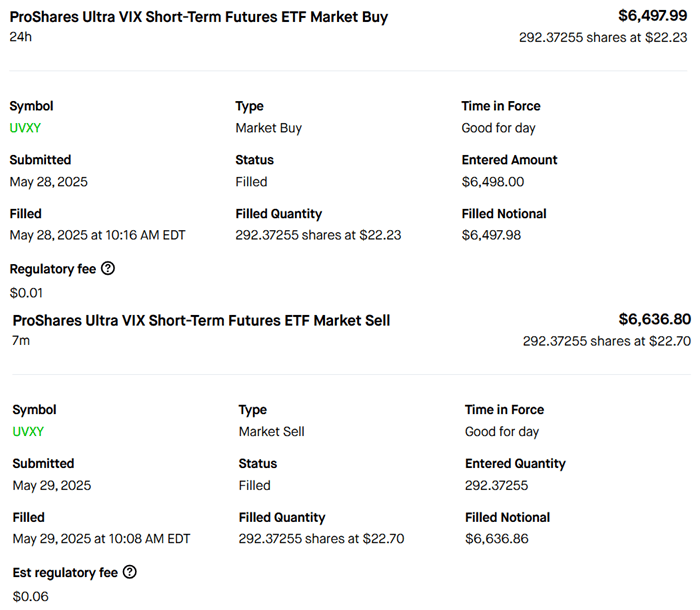This screenshot has width=700, height=610.
Task: Open the UVXY symbol link in sell order
Action: click(x=28, y=432)
